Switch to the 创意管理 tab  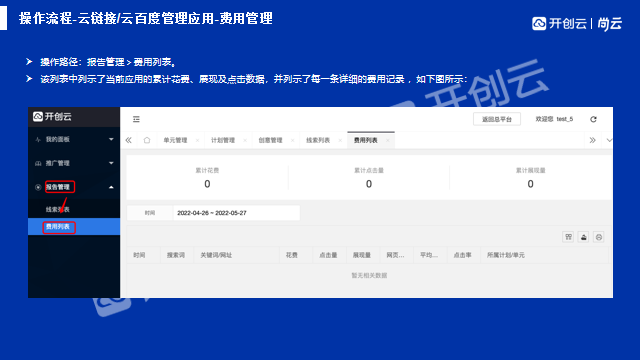[x=270, y=140]
